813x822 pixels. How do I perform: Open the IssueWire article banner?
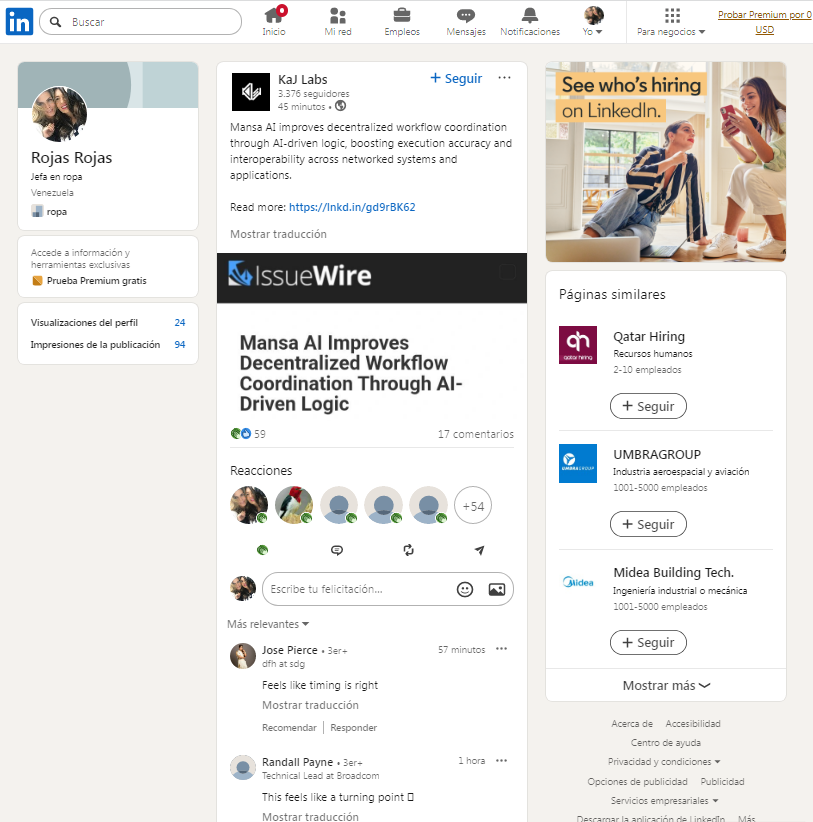pyautogui.click(x=372, y=278)
